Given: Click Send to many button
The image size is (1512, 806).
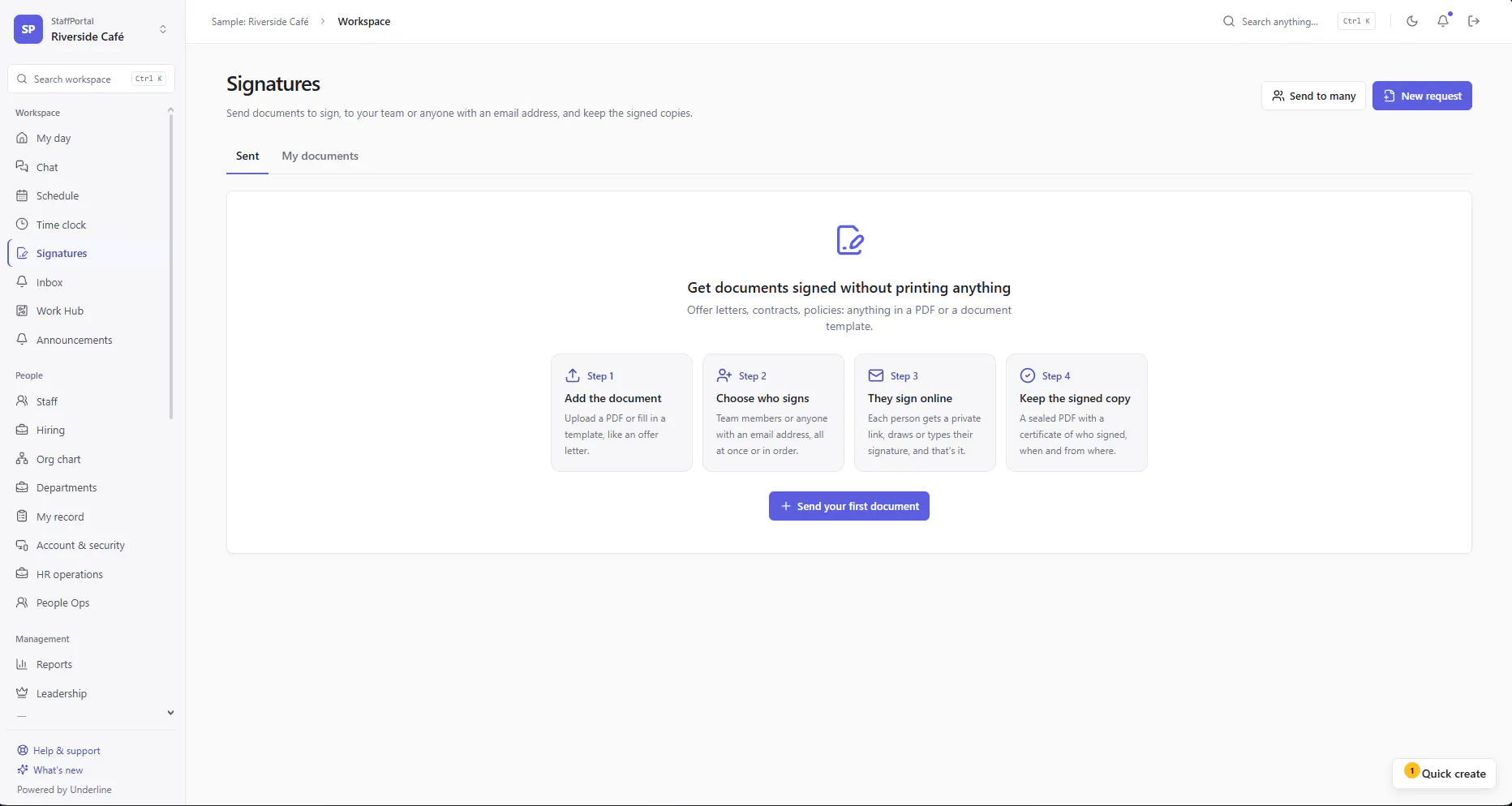Looking at the screenshot, I should 1313,96.
